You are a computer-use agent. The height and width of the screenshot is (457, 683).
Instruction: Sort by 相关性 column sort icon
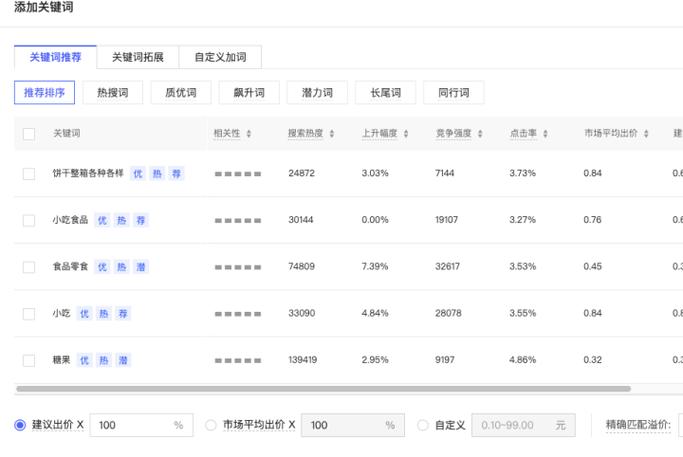coord(249,134)
